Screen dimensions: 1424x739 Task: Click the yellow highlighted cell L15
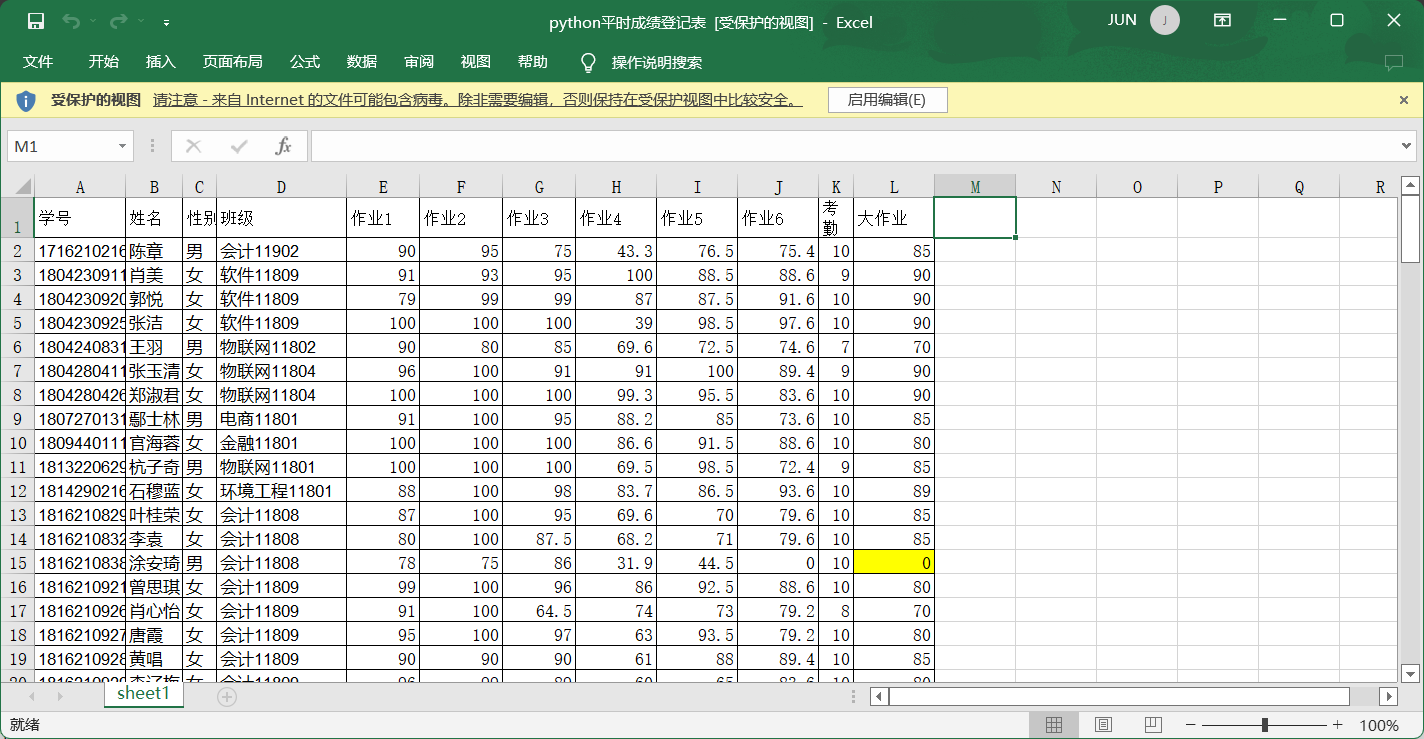894,563
